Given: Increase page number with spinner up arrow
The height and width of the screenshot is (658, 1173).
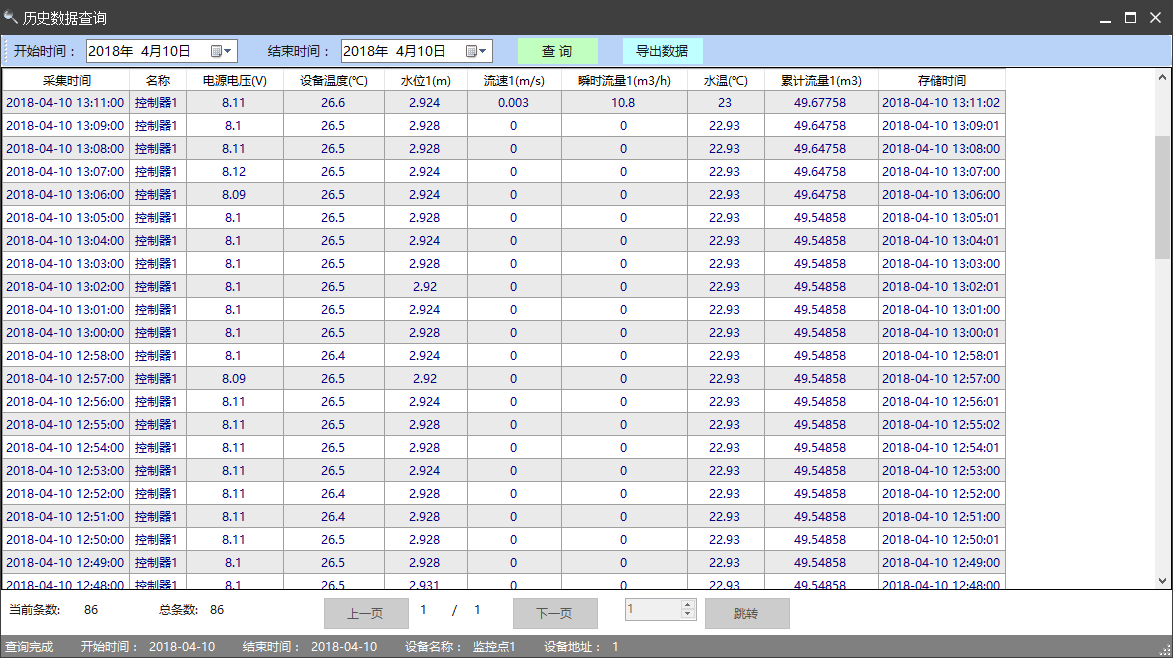Looking at the screenshot, I should click(687, 604).
